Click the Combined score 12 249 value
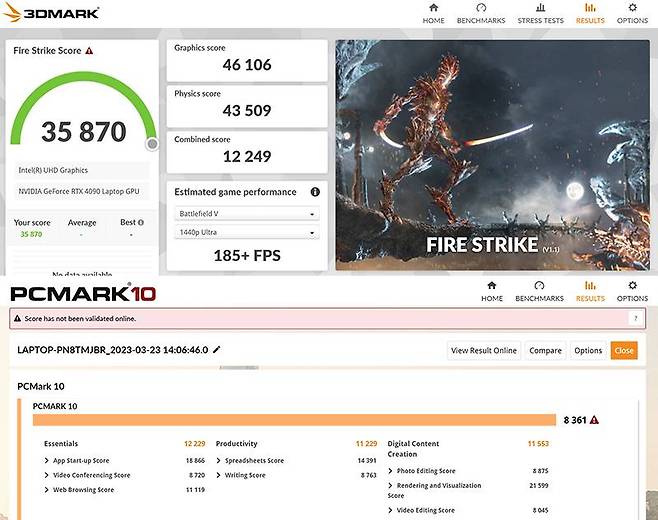This screenshot has width=658, height=520. click(x=247, y=157)
